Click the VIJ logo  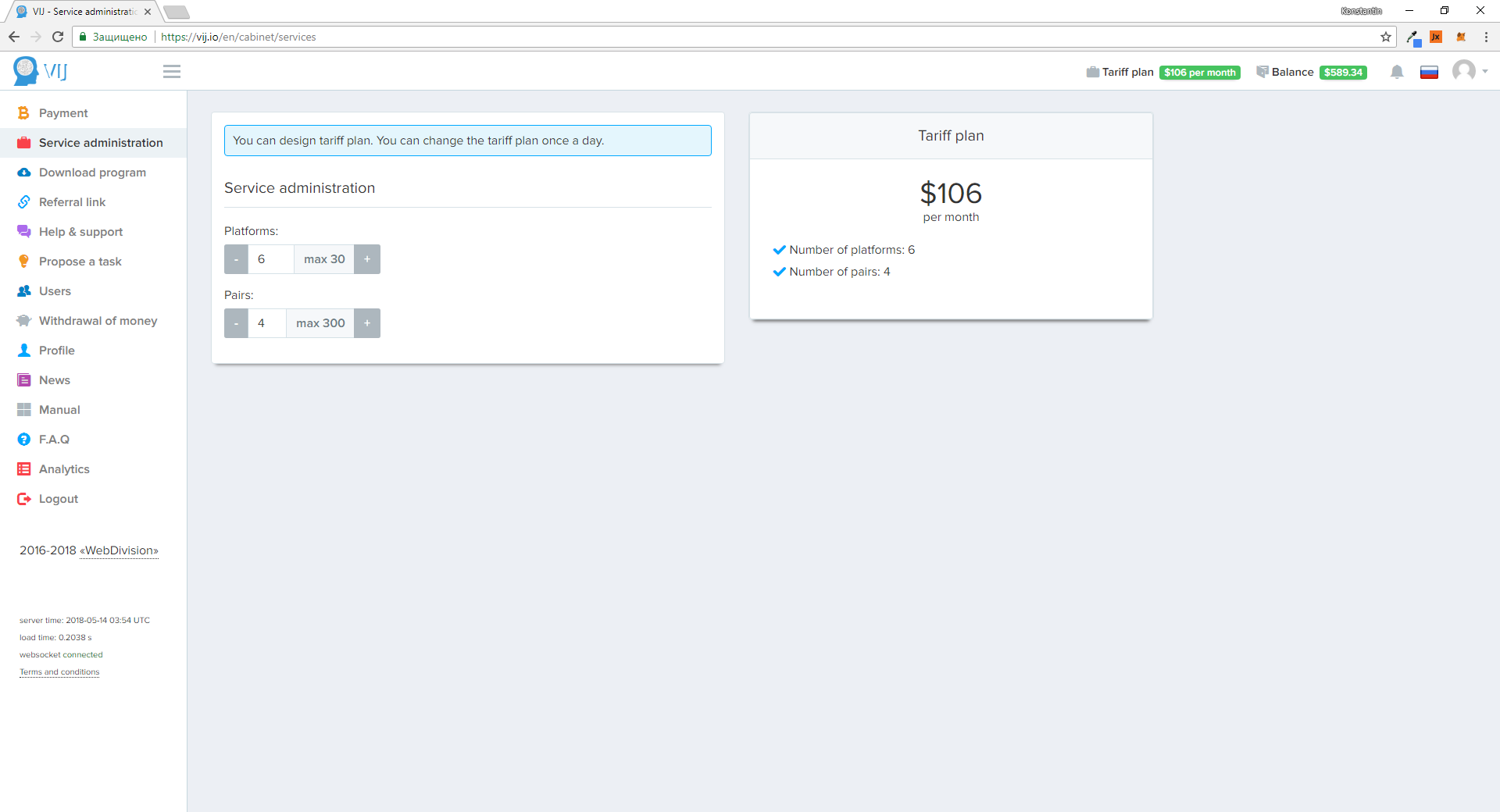[x=41, y=71]
